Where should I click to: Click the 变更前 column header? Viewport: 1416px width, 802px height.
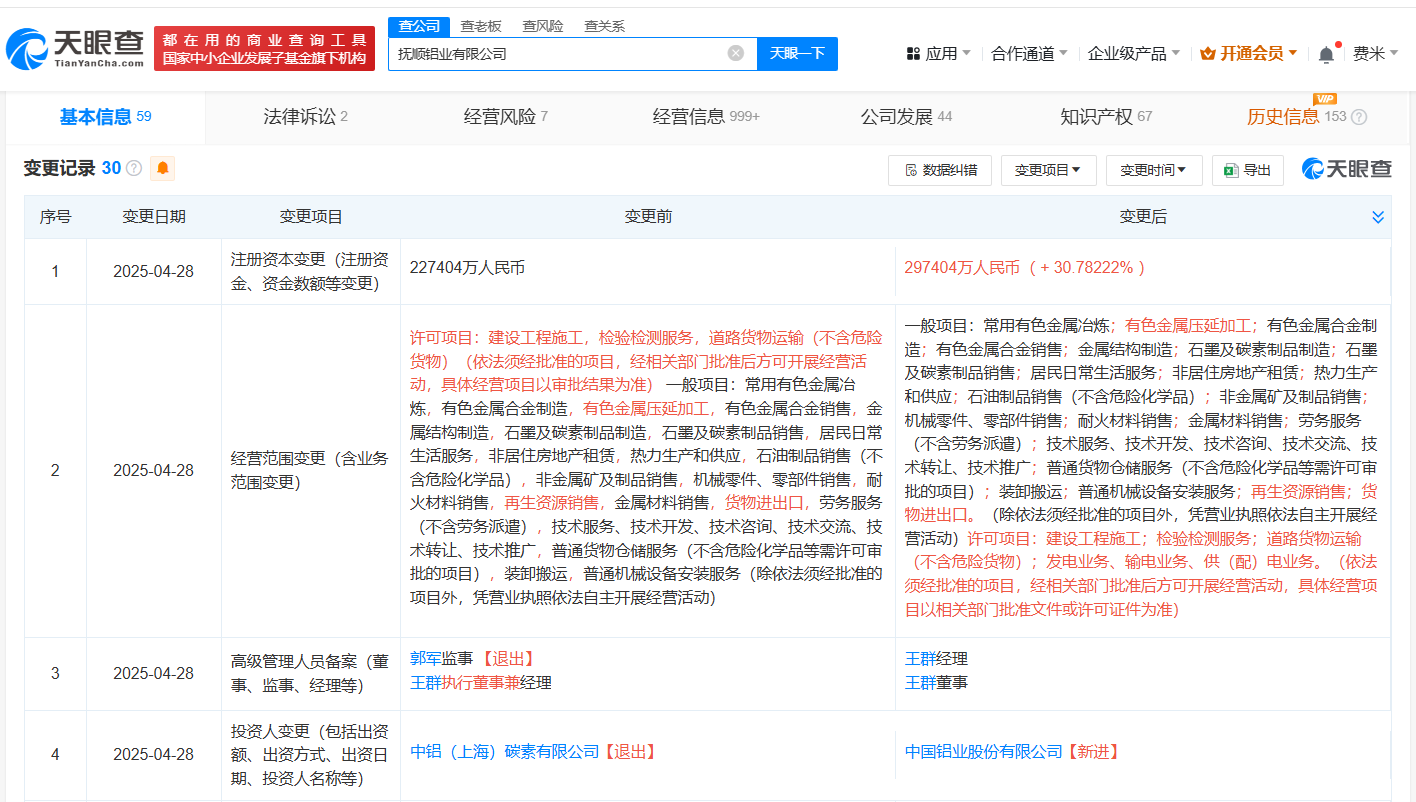[648, 217]
